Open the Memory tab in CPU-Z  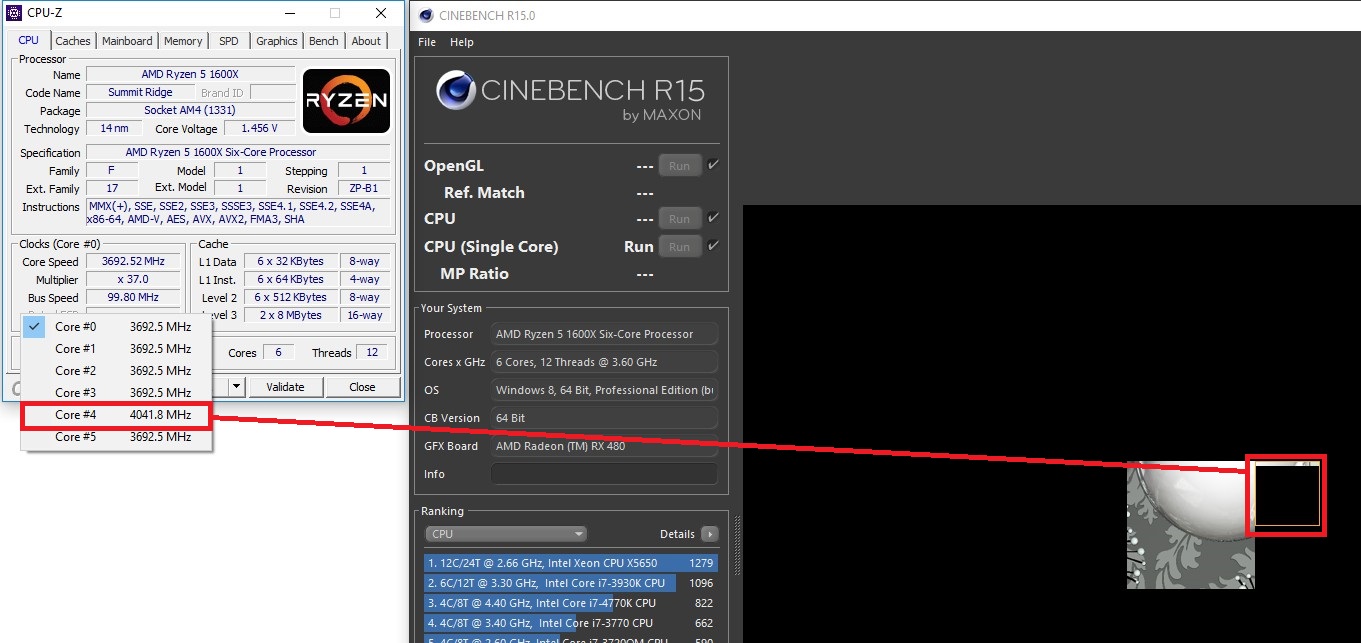point(183,41)
